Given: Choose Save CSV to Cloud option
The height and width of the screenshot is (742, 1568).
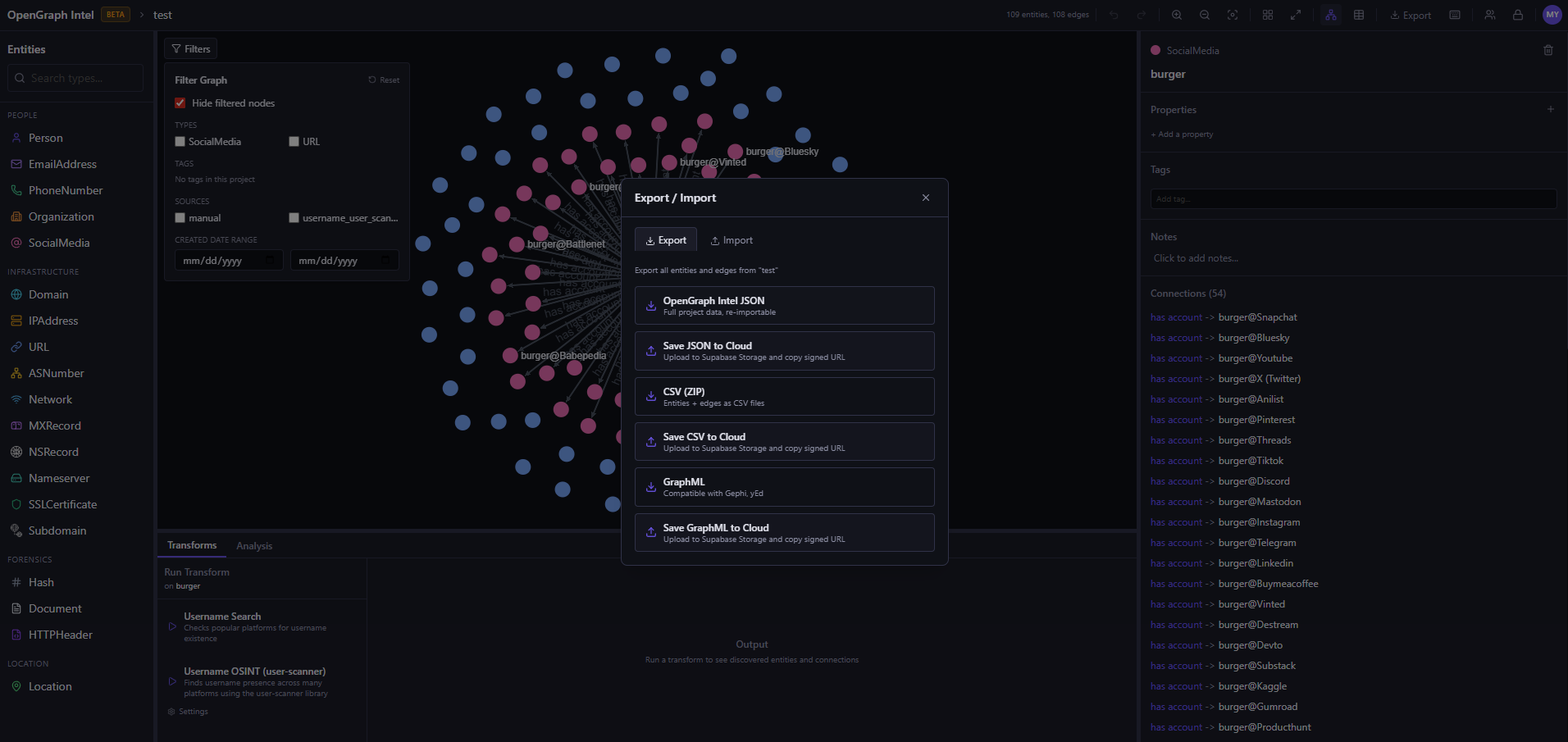Looking at the screenshot, I should (x=785, y=442).
